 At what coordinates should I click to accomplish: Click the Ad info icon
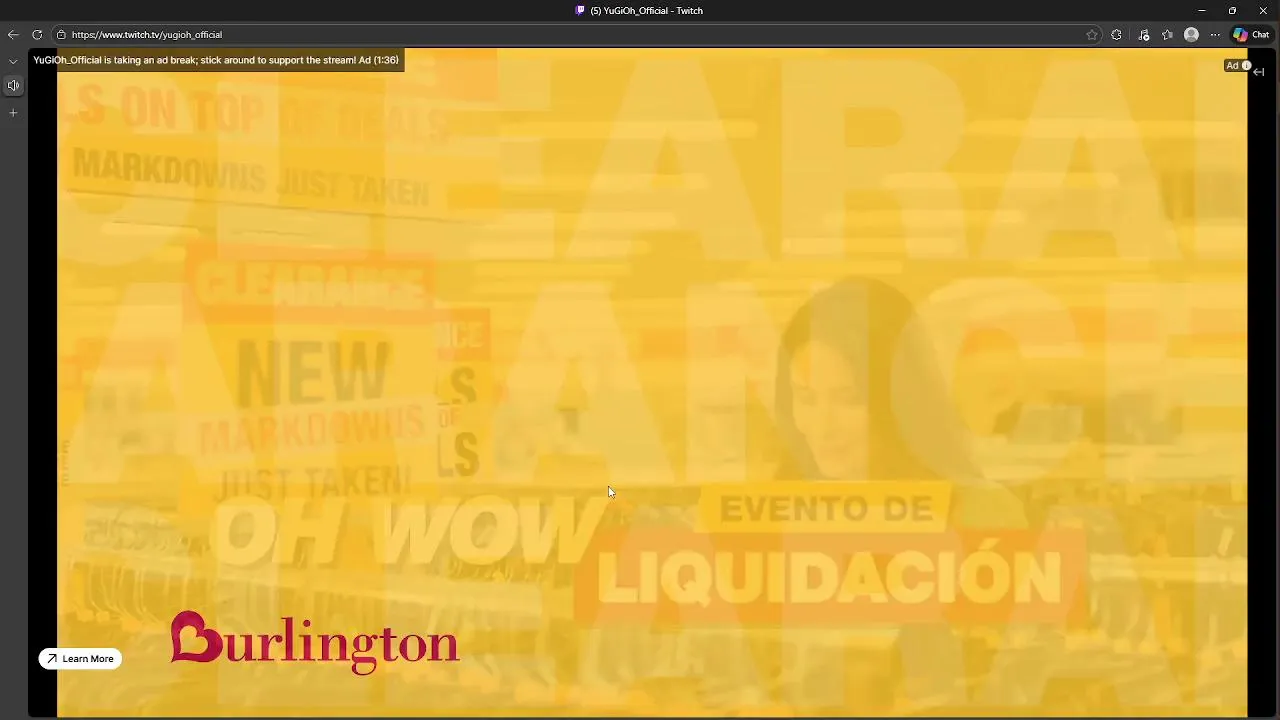coord(1246,66)
